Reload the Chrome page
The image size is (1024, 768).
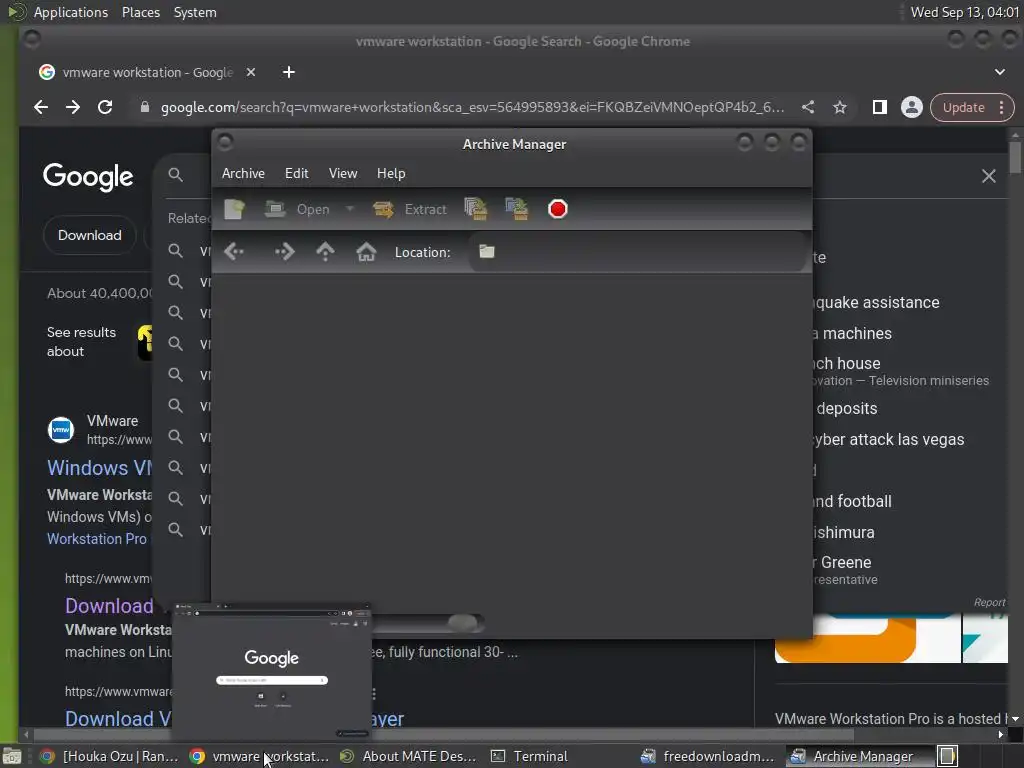tap(104, 107)
